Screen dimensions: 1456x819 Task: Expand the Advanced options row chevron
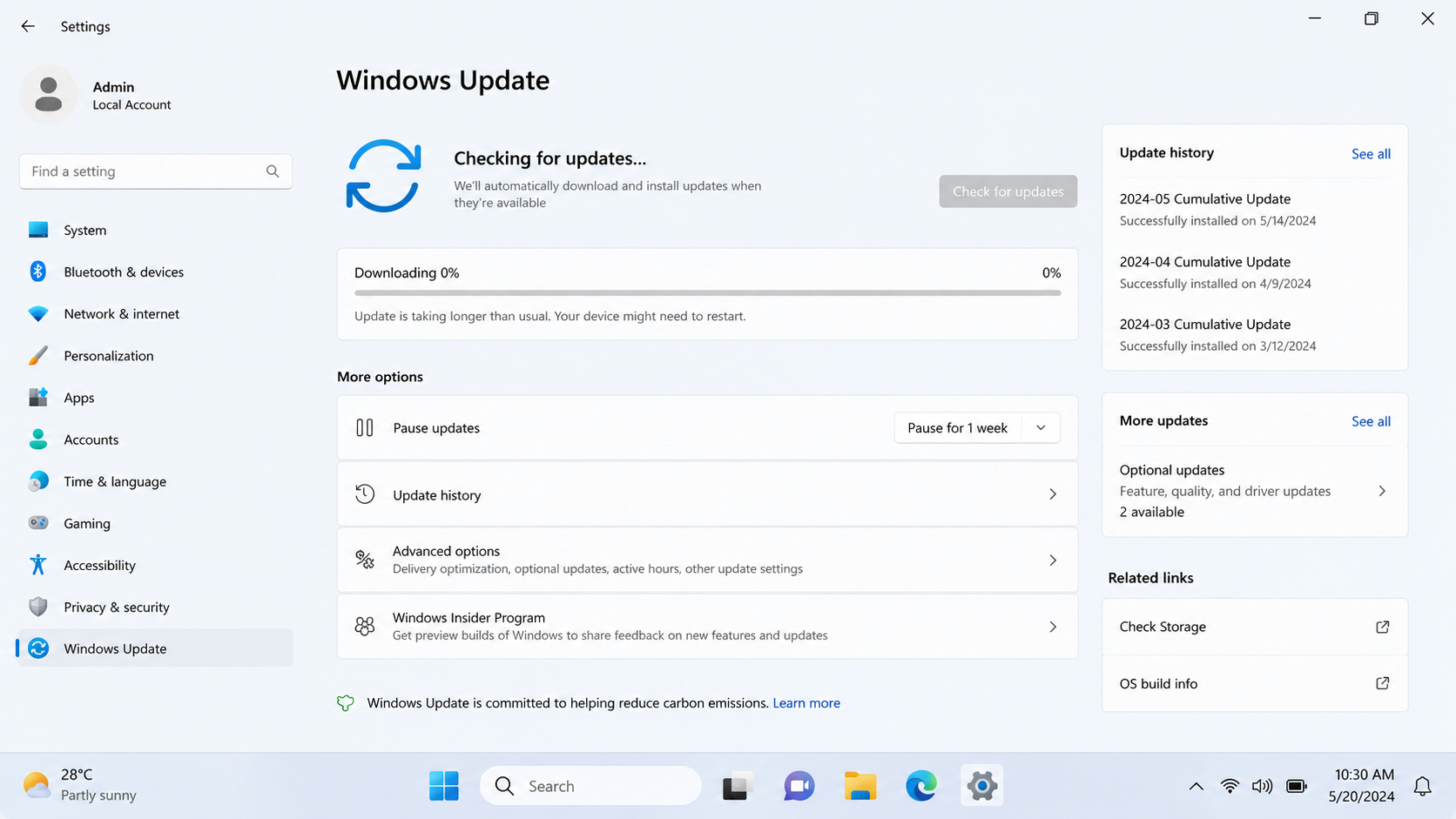[1052, 561]
